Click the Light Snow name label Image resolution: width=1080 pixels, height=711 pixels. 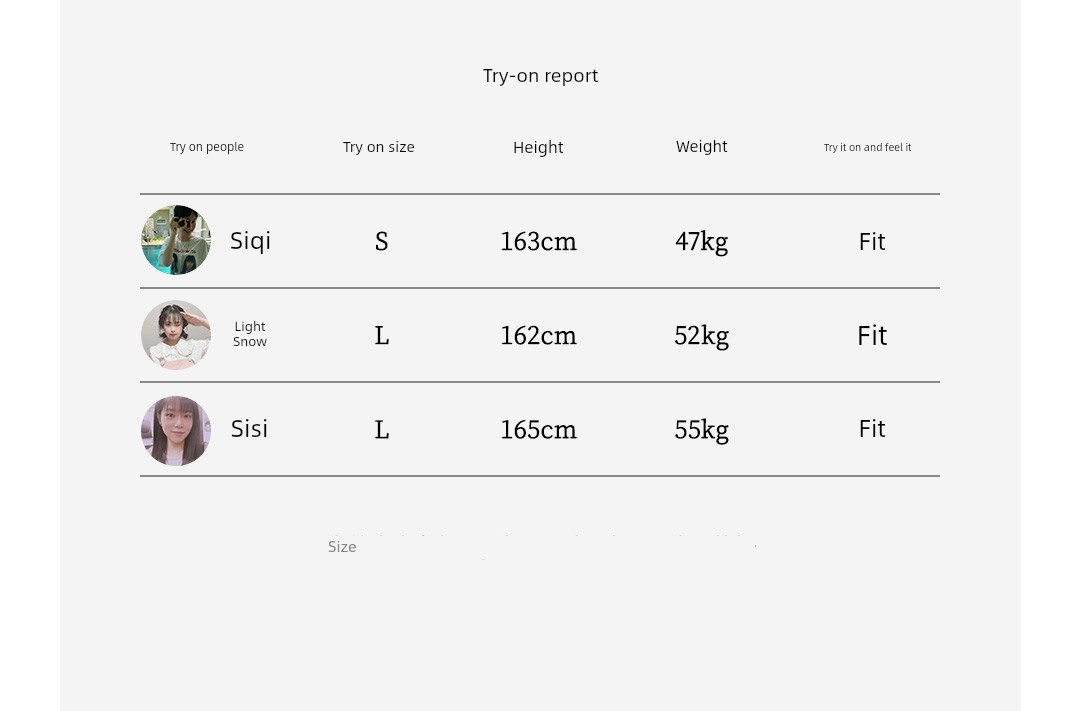[249, 334]
